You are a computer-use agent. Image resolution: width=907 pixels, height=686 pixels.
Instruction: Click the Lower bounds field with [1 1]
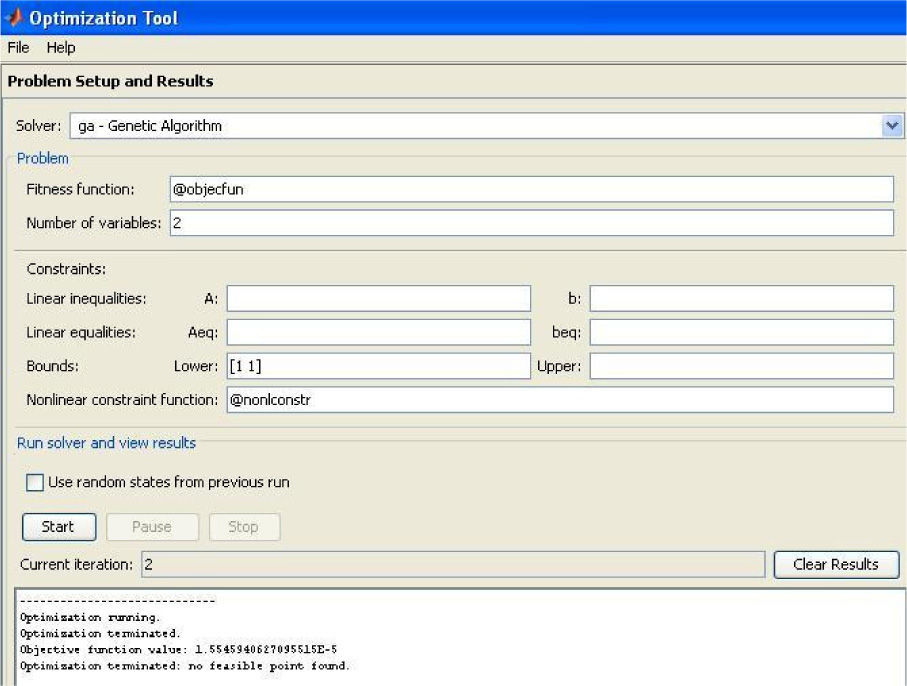(x=378, y=366)
